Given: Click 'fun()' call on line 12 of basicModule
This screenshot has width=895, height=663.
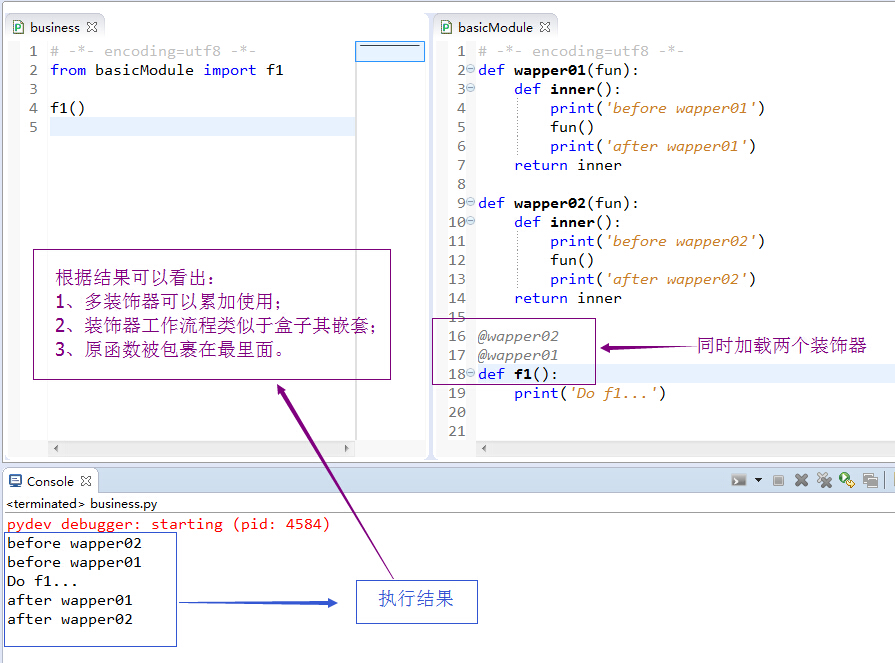Looking at the screenshot, I should pos(572,260).
